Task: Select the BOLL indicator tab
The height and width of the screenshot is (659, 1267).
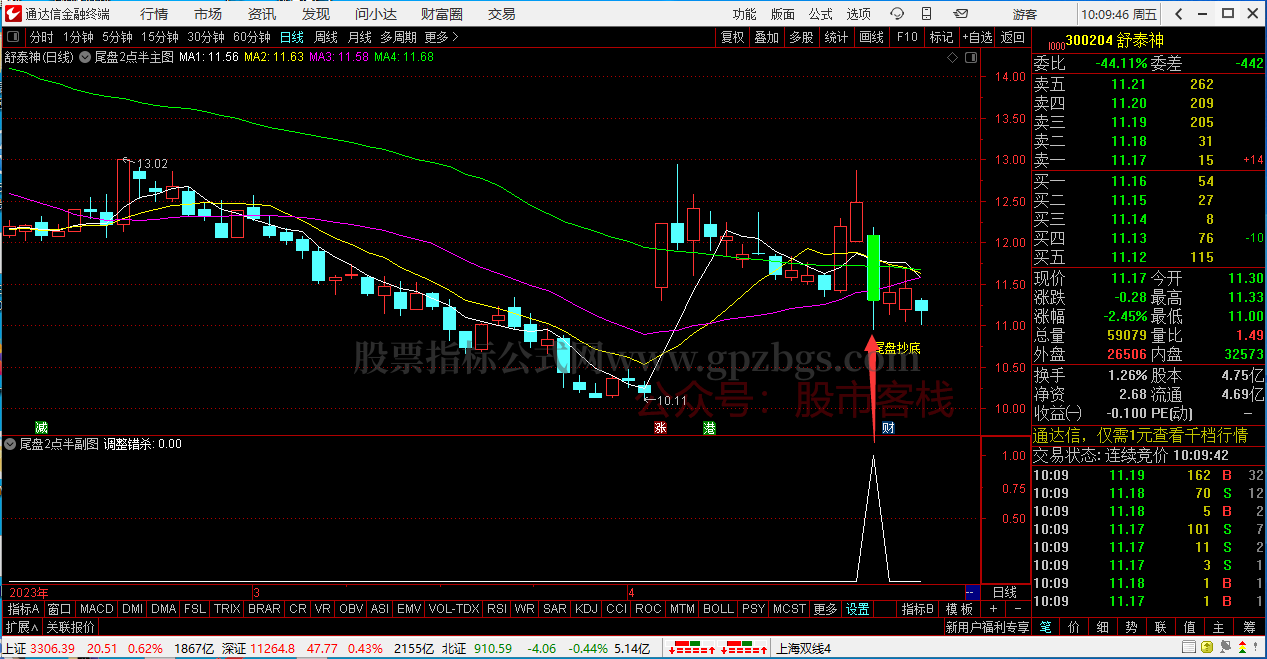Action: (x=718, y=609)
